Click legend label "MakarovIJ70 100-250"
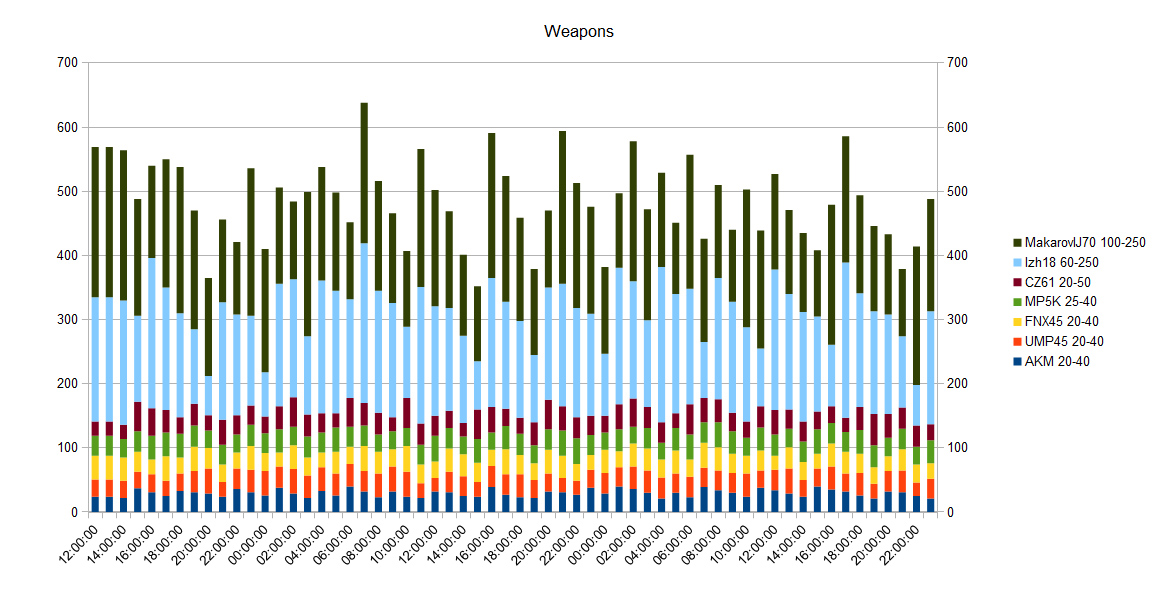This screenshot has width=1158, height=603. pyautogui.click(x=1085, y=243)
